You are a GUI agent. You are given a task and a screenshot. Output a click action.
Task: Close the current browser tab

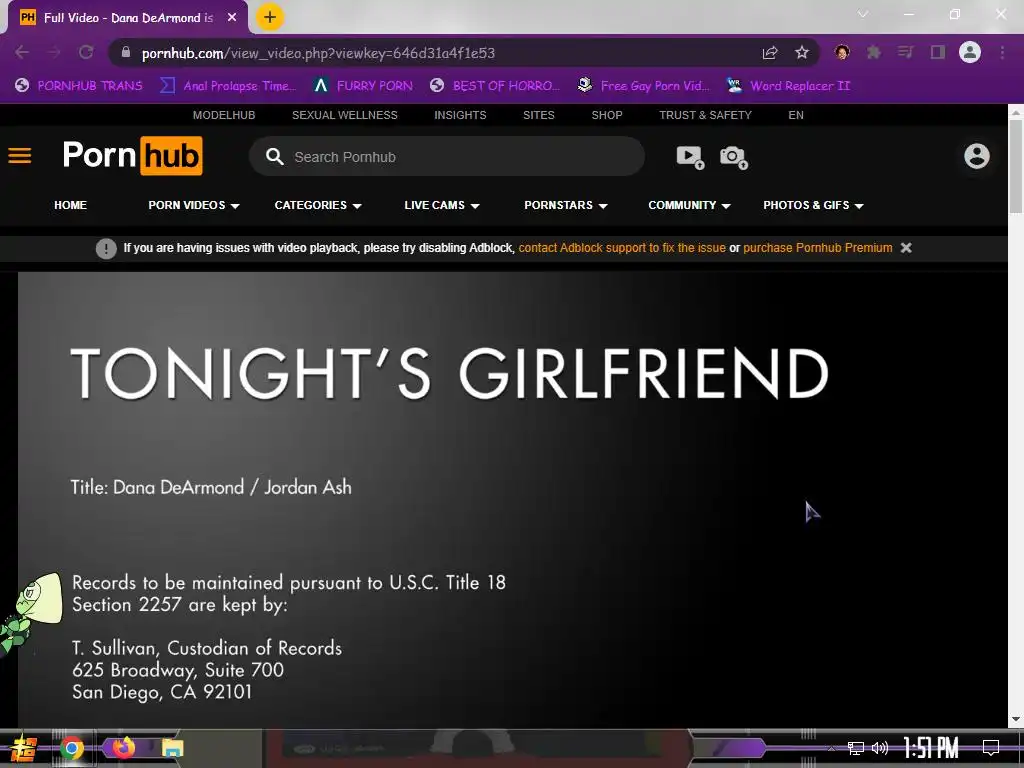[232, 18]
